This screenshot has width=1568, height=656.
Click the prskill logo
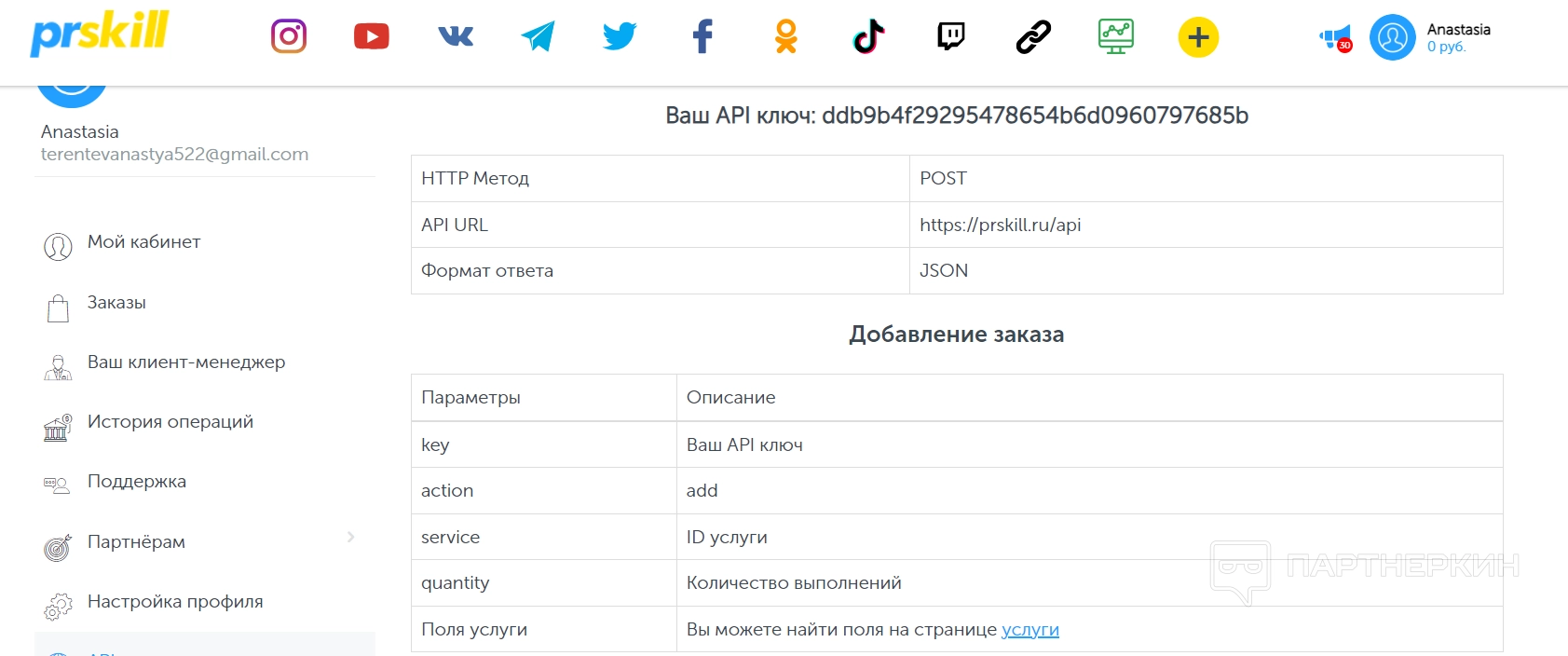tap(100, 33)
